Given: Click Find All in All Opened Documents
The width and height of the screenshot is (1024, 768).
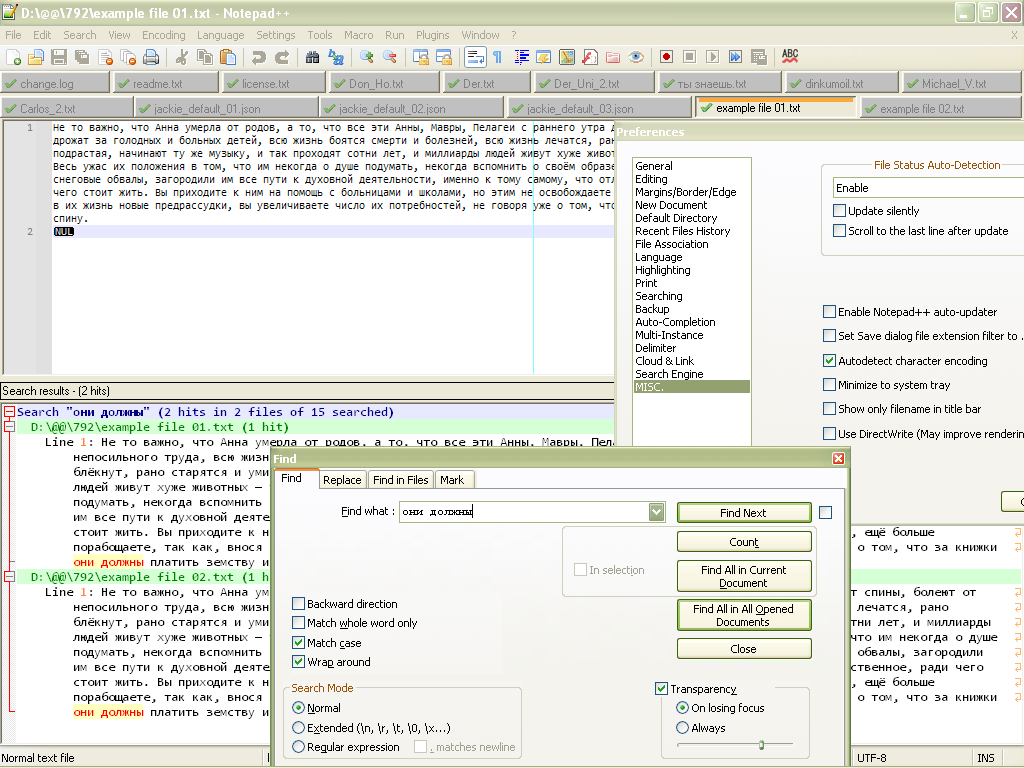Looking at the screenshot, I should click(x=744, y=615).
